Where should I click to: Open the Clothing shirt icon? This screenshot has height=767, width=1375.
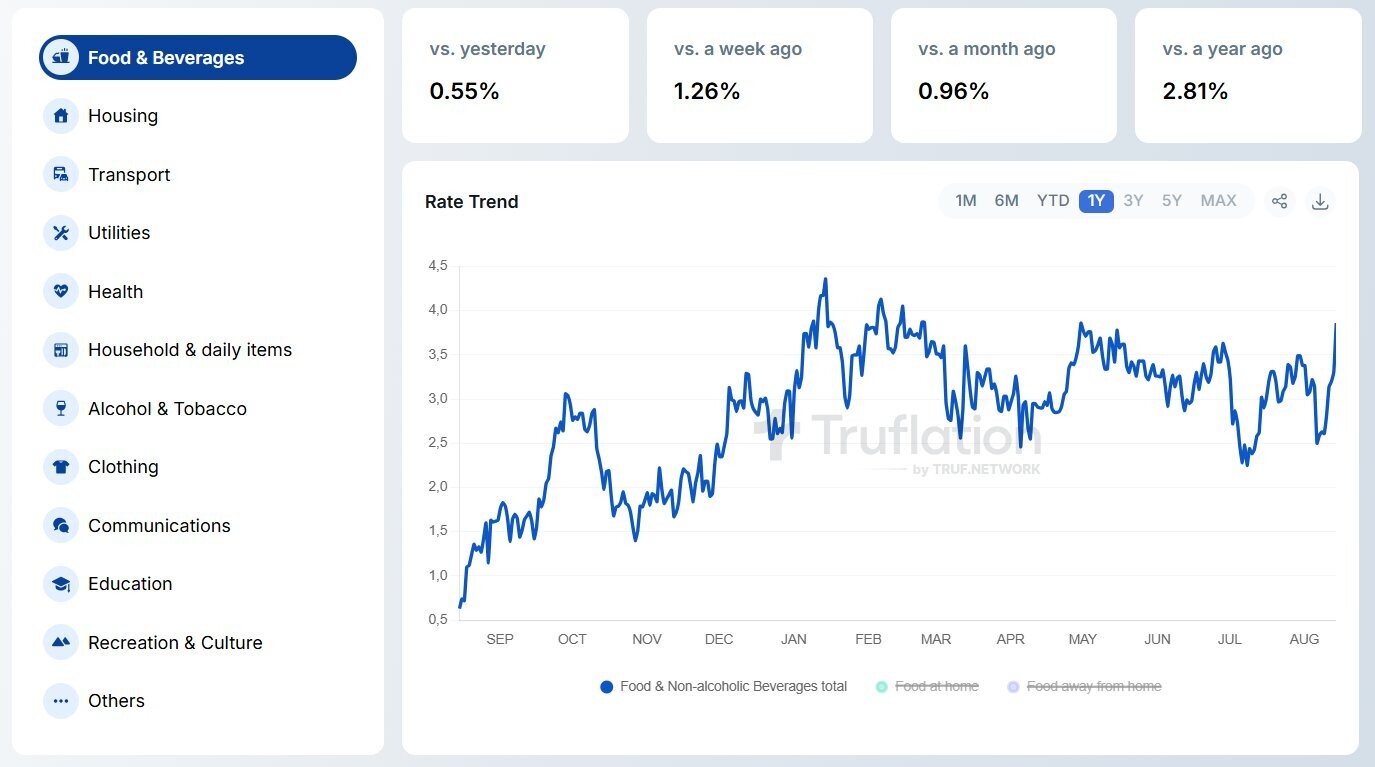tap(61, 467)
